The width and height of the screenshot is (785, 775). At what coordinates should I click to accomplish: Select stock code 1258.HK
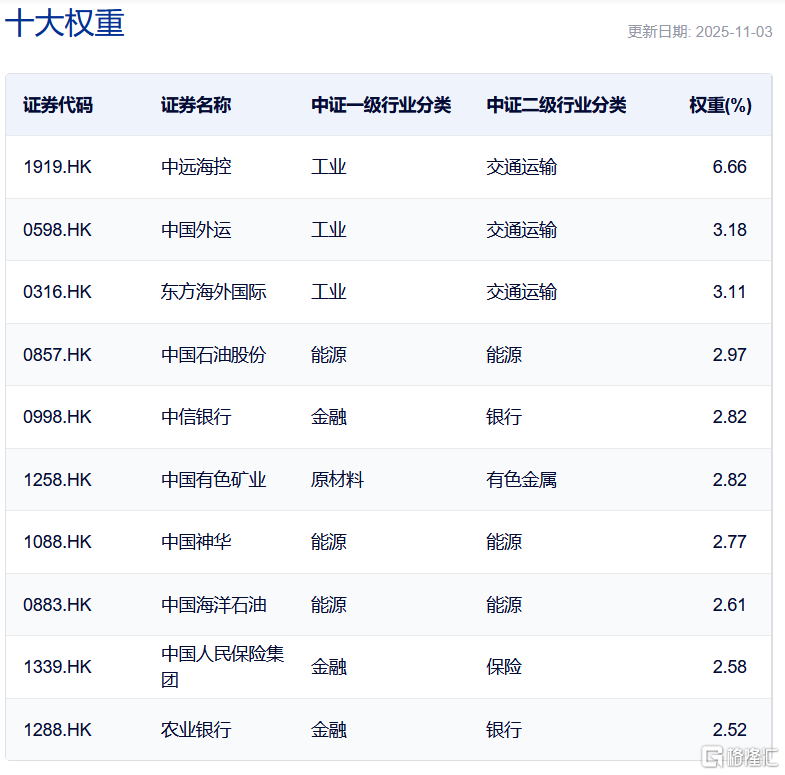pyautogui.click(x=58, y=480)
